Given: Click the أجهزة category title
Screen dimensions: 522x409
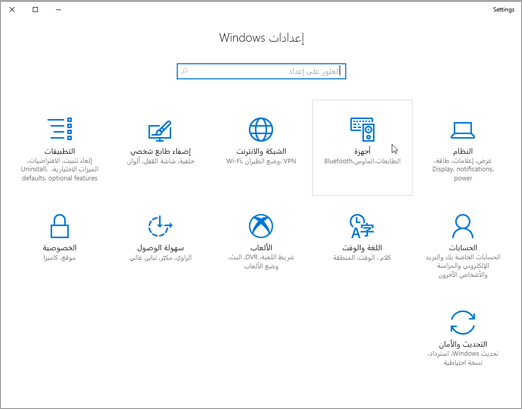Looking at the screenshot, I should pyautogui.click(x=362, y=152).
